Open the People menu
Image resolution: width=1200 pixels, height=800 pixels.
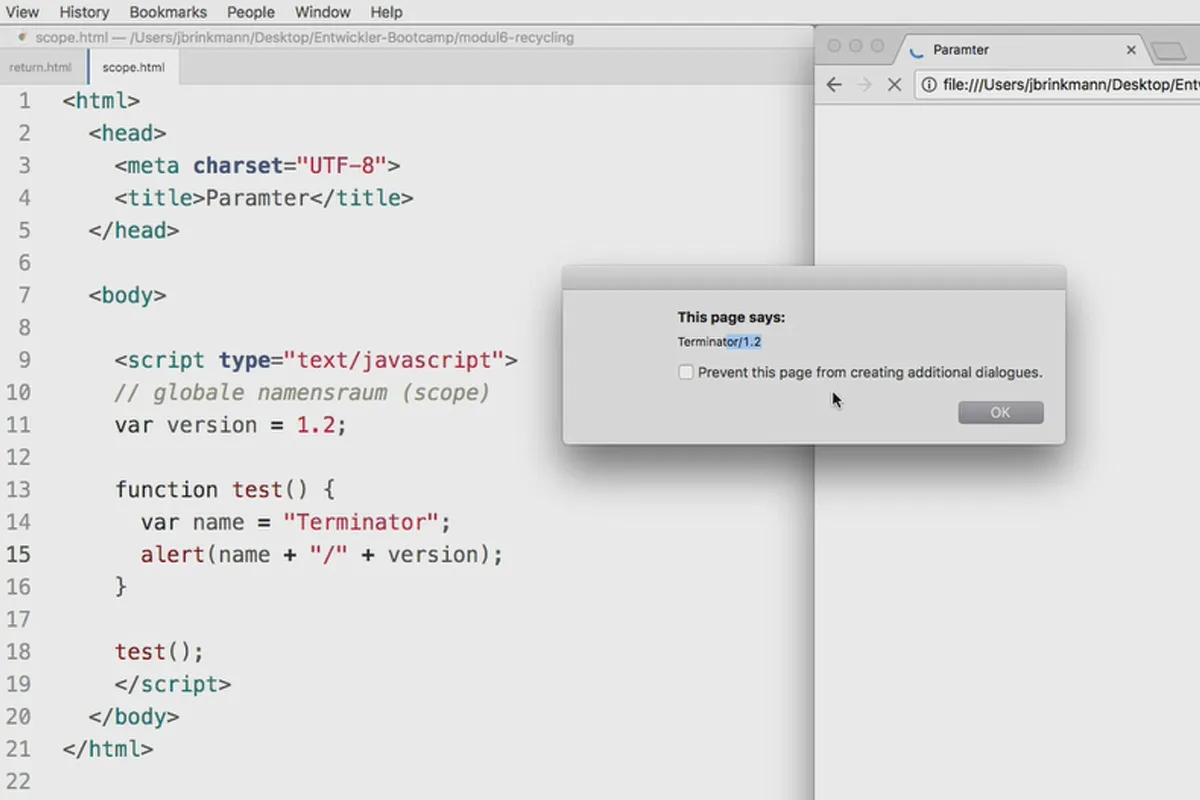click(x=251, y=12)
